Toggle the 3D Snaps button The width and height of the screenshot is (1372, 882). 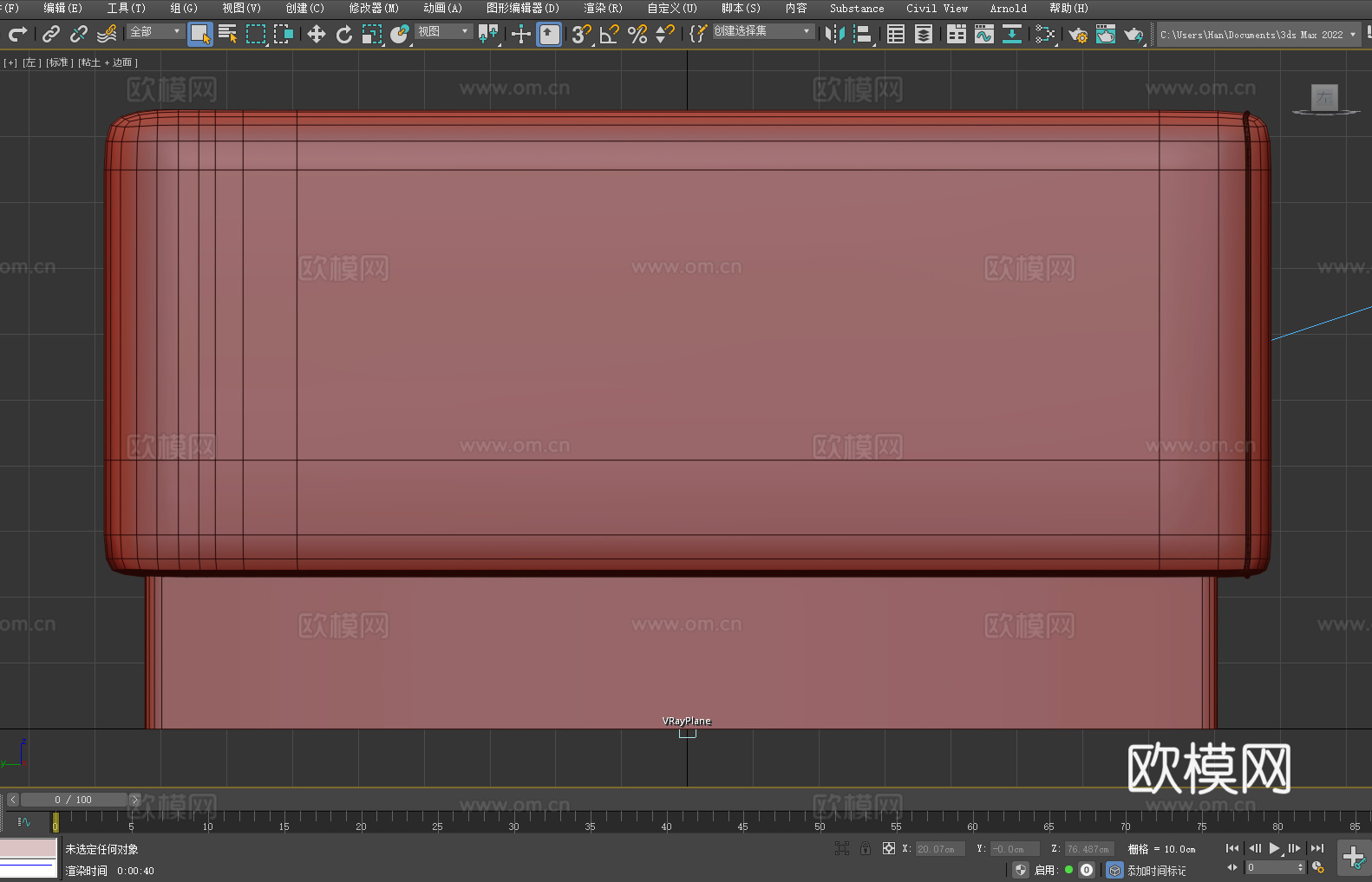(581, 34)
